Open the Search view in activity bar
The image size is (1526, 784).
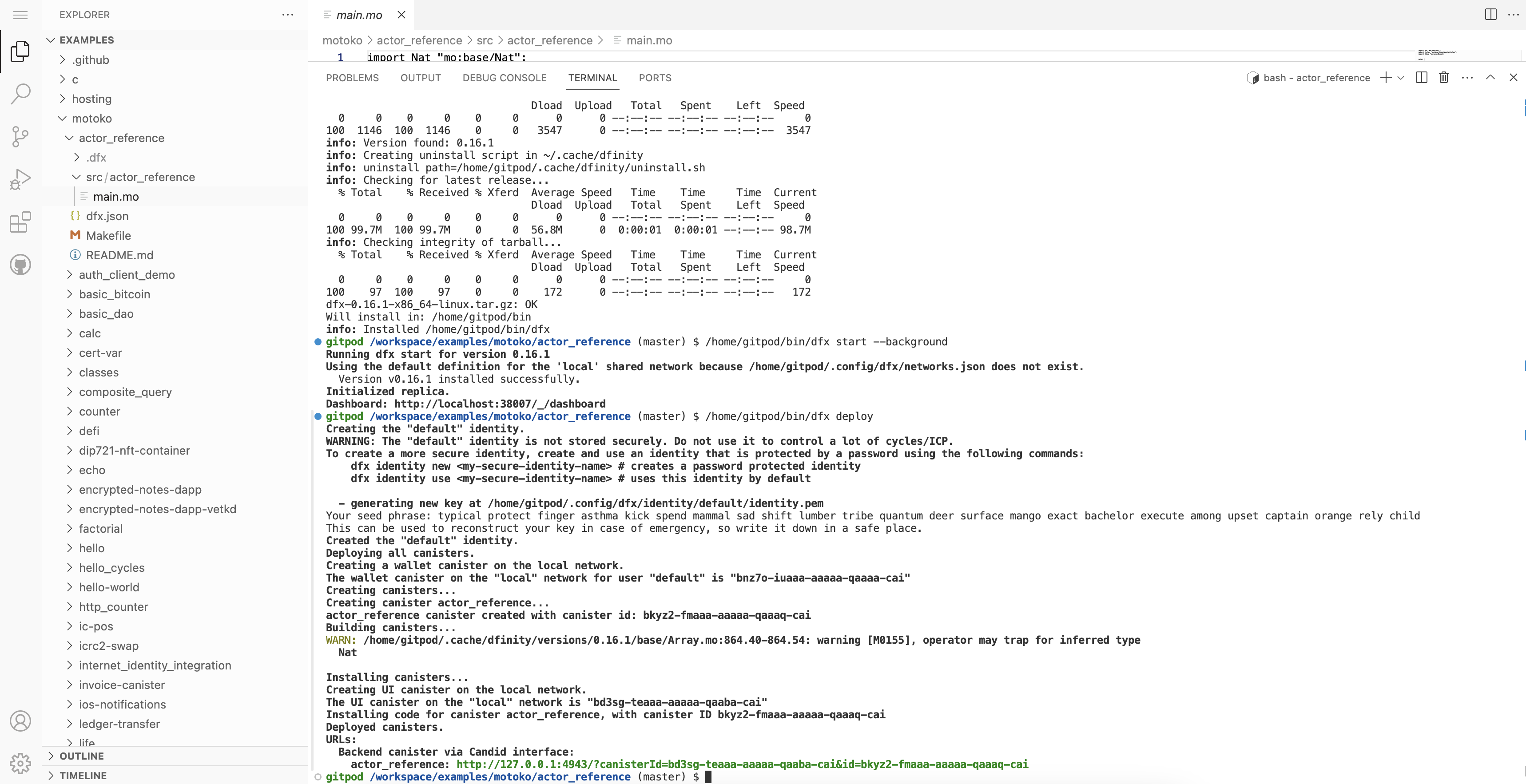click(20, 94)
